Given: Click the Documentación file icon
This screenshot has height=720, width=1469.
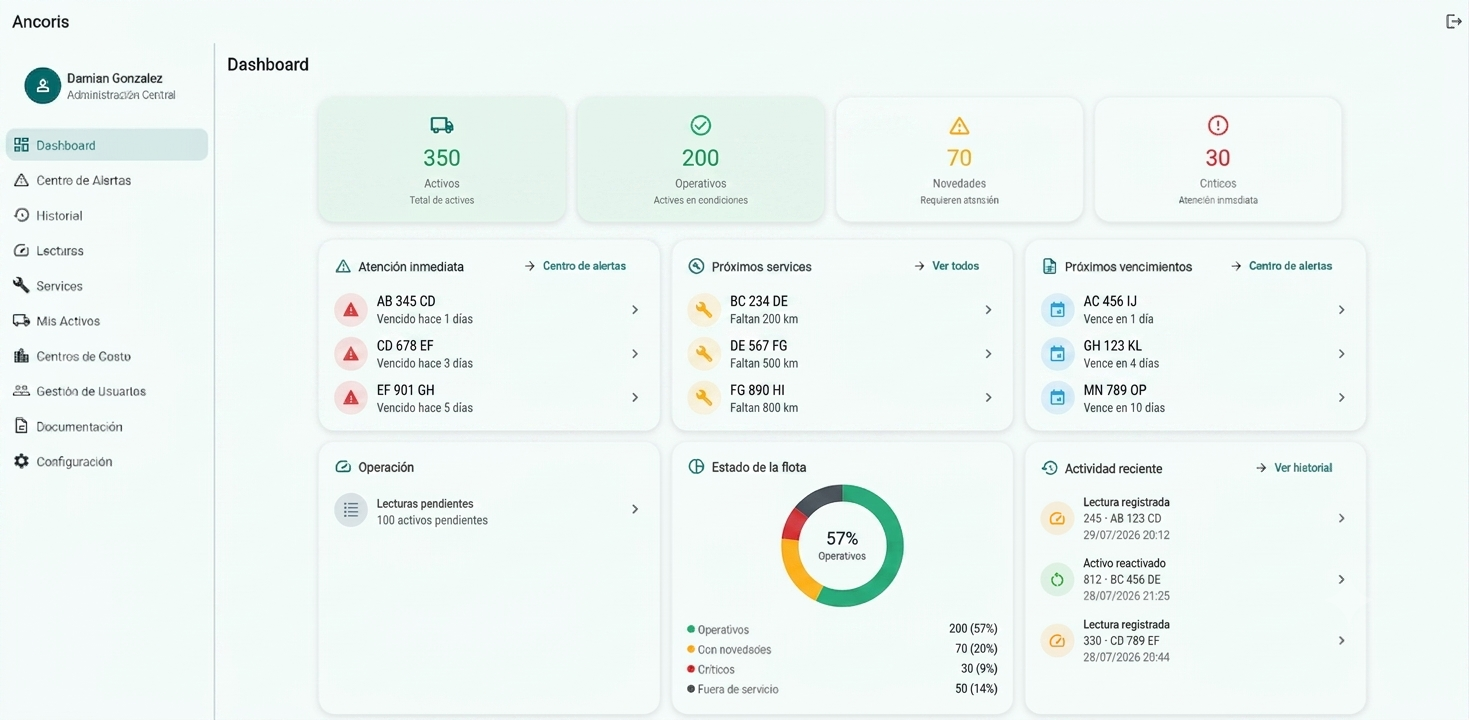Looking at the screenshot, I should pos(21,426).
